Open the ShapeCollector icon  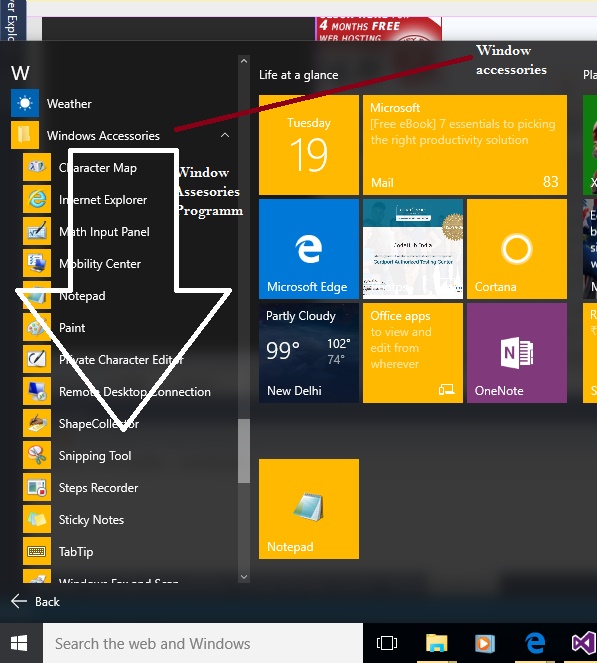pos(37,423)
